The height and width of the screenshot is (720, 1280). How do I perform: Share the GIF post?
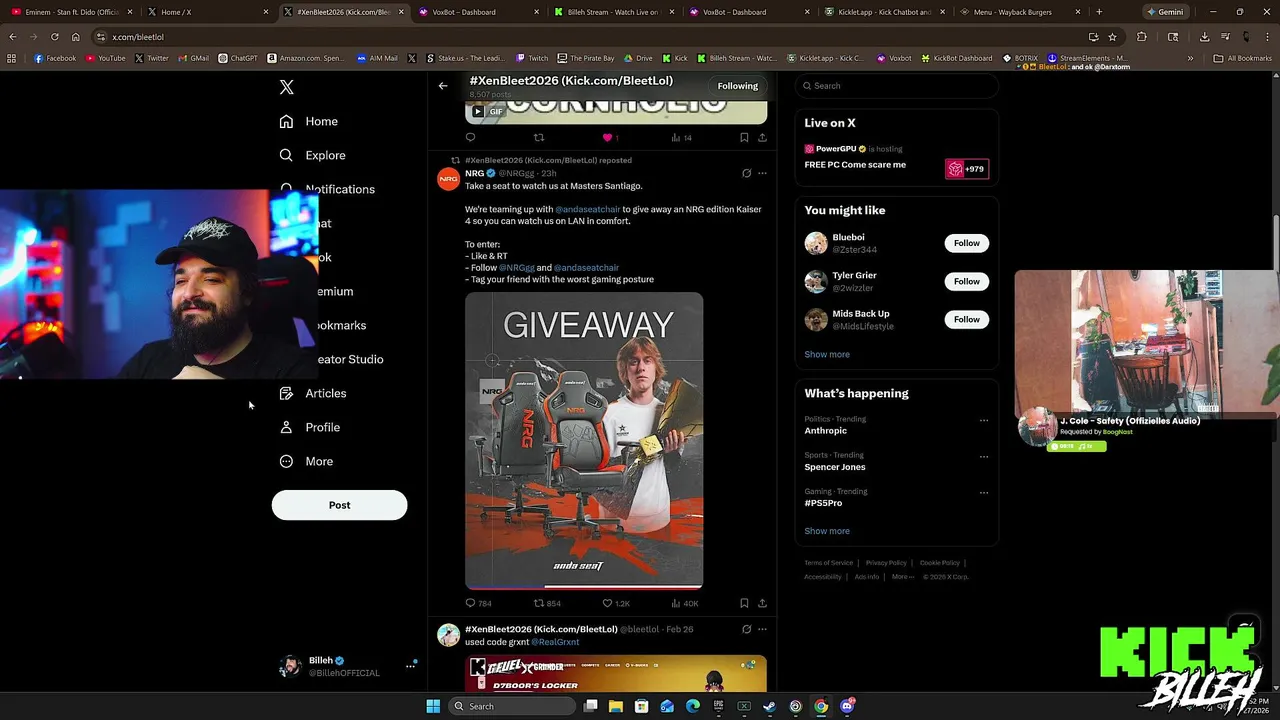tap(762, 138)
